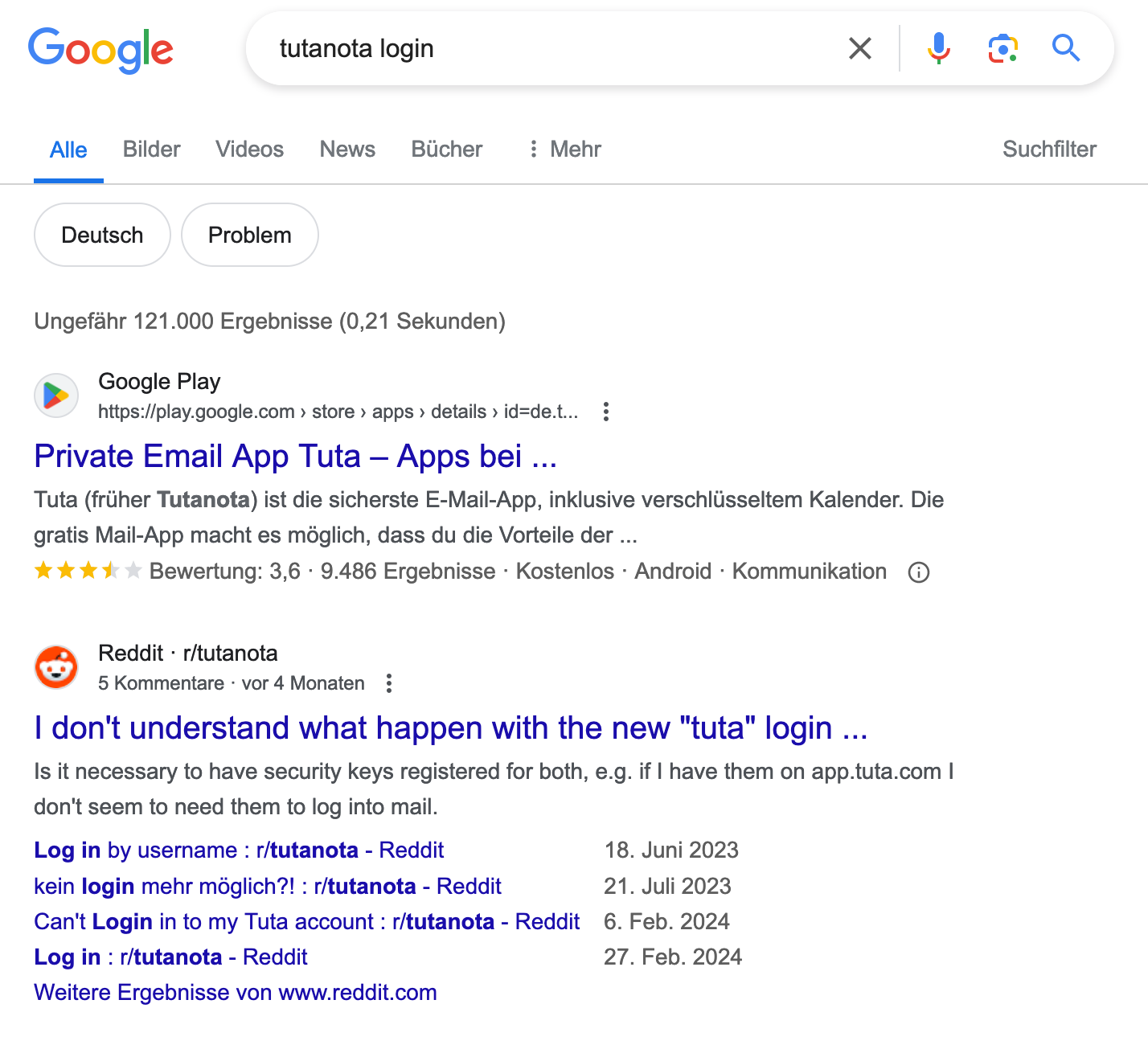
Task: Open "kein login mehr möglich?!" Reddit link
Action: 268,886
